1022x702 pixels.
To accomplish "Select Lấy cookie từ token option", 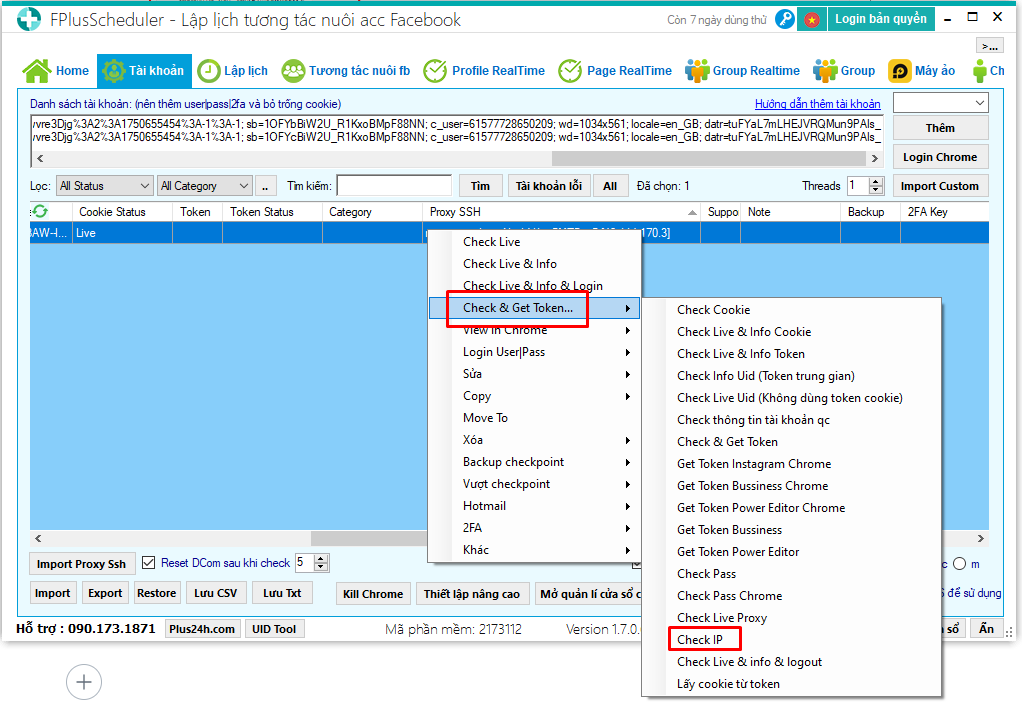I will pos(791,684).
